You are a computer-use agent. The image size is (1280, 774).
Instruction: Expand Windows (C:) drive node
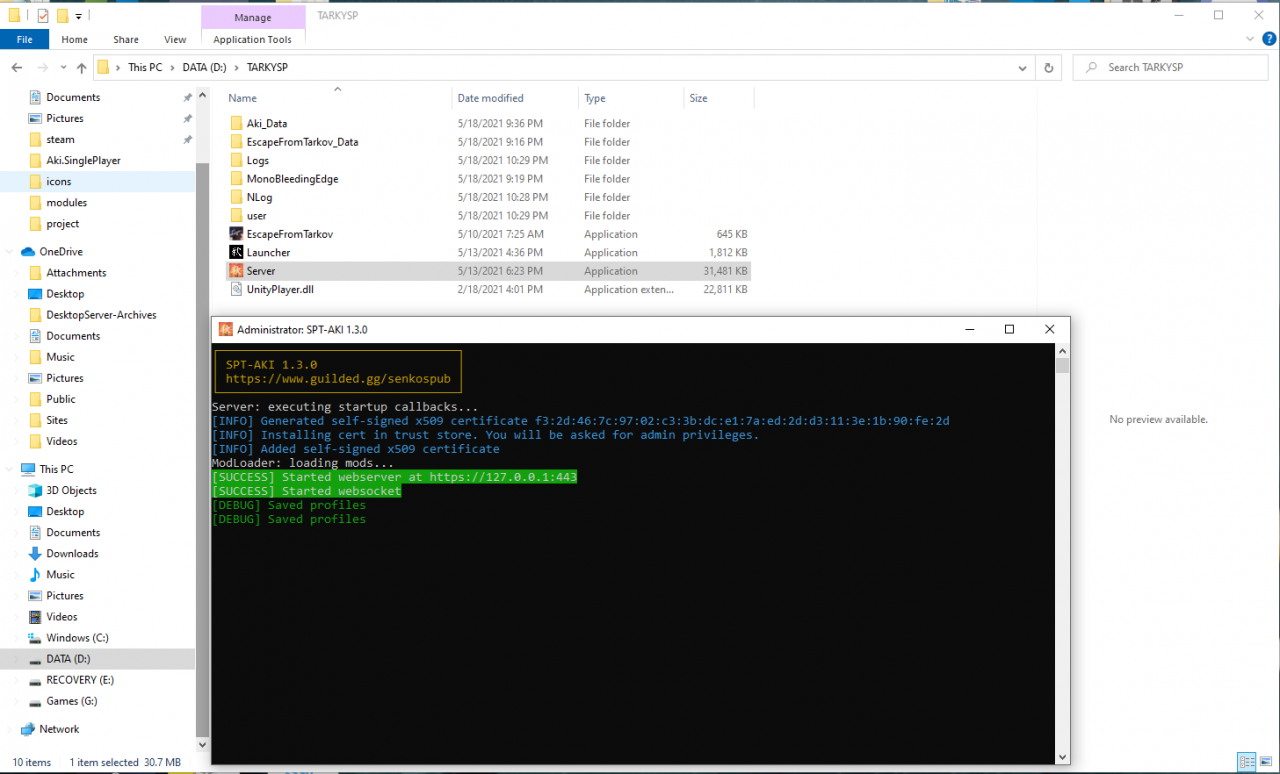tap(18, 638)
